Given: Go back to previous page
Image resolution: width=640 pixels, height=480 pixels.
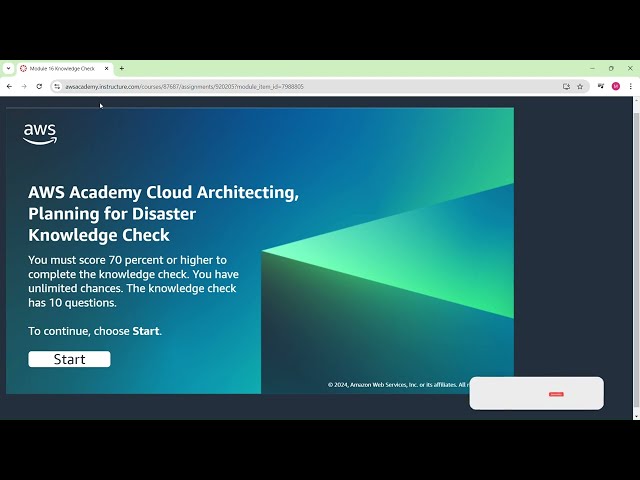Looking at the screenshot, I should coord(9,87).
